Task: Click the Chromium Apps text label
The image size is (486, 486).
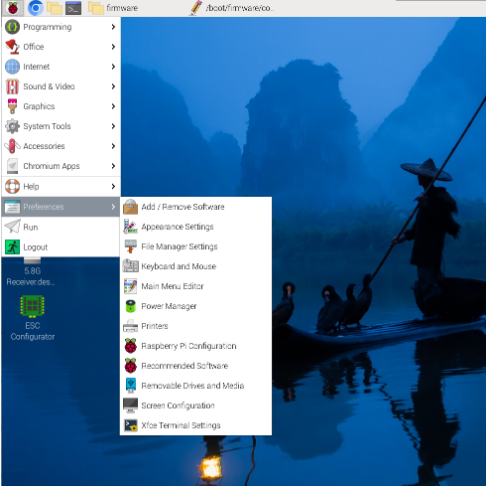Action: pos(51,166)
